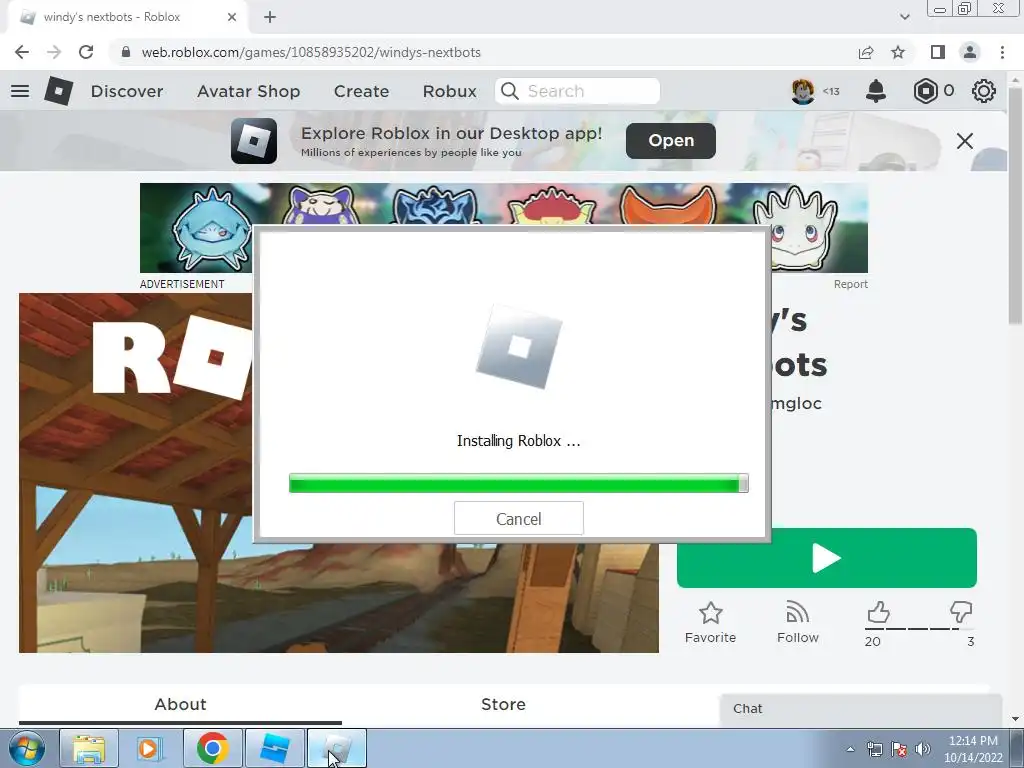Switch to the About tab
Image resolution: width=1024 pixels, height=768 pixels.
(x=180, y=704)
